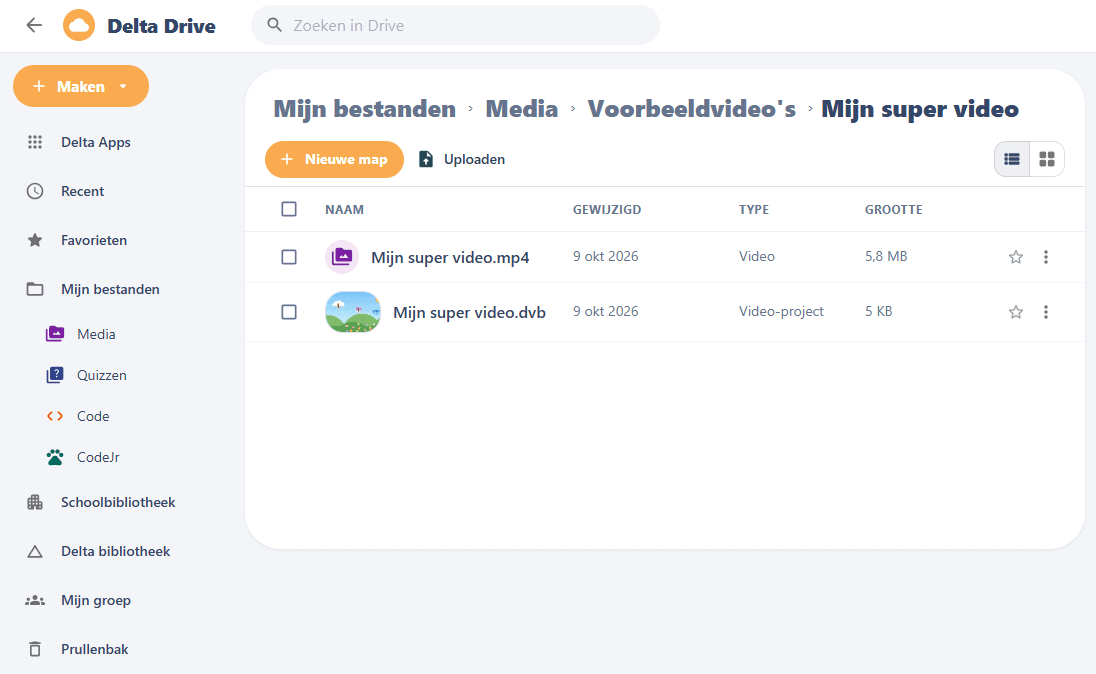1096x674 pixels.
Task: Expand the Maken dropdown arrow
Action: [x=123, y=86]
